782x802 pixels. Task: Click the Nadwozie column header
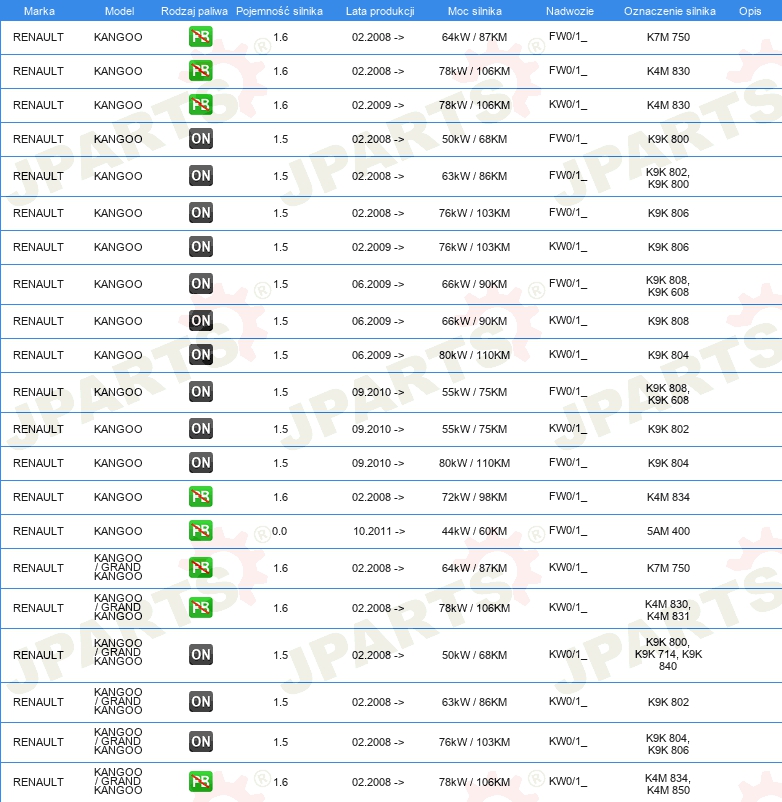(x=570, y=11)
